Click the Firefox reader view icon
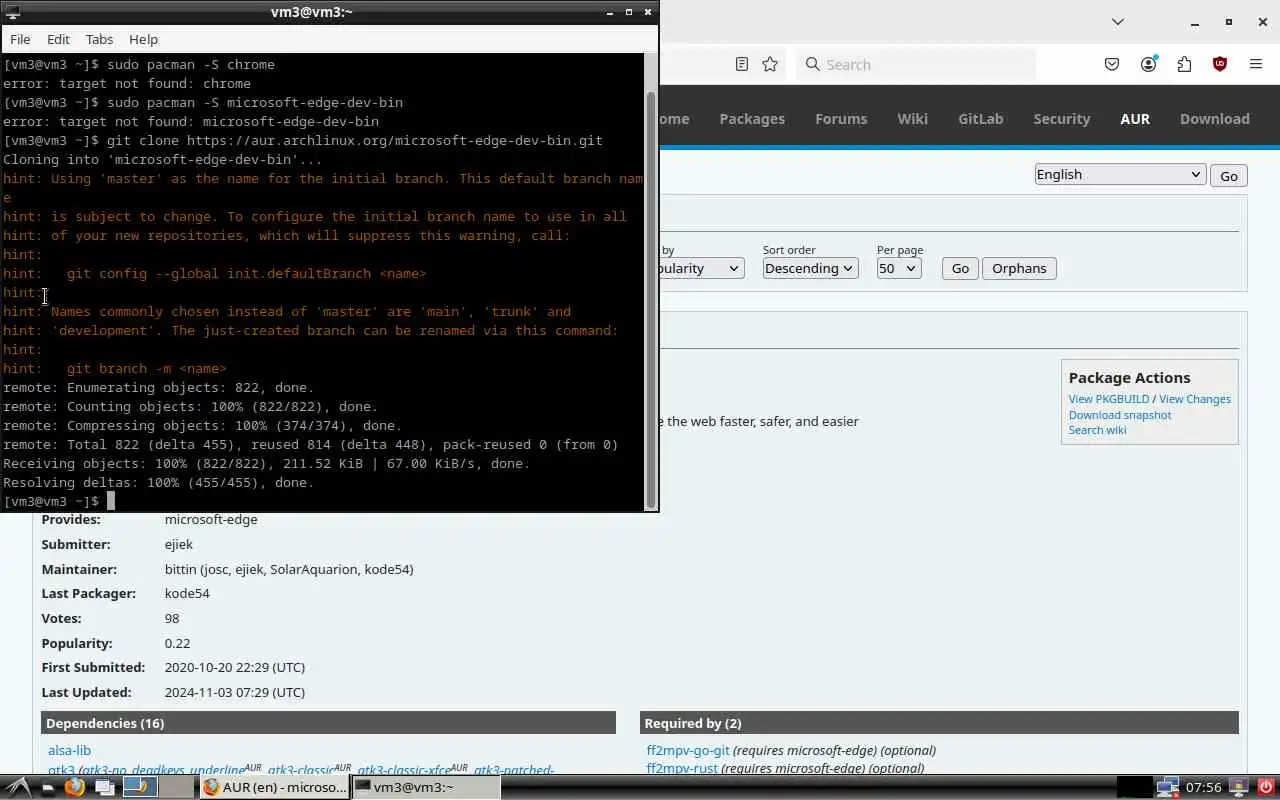1280x800 pixels. click(741, 64)
